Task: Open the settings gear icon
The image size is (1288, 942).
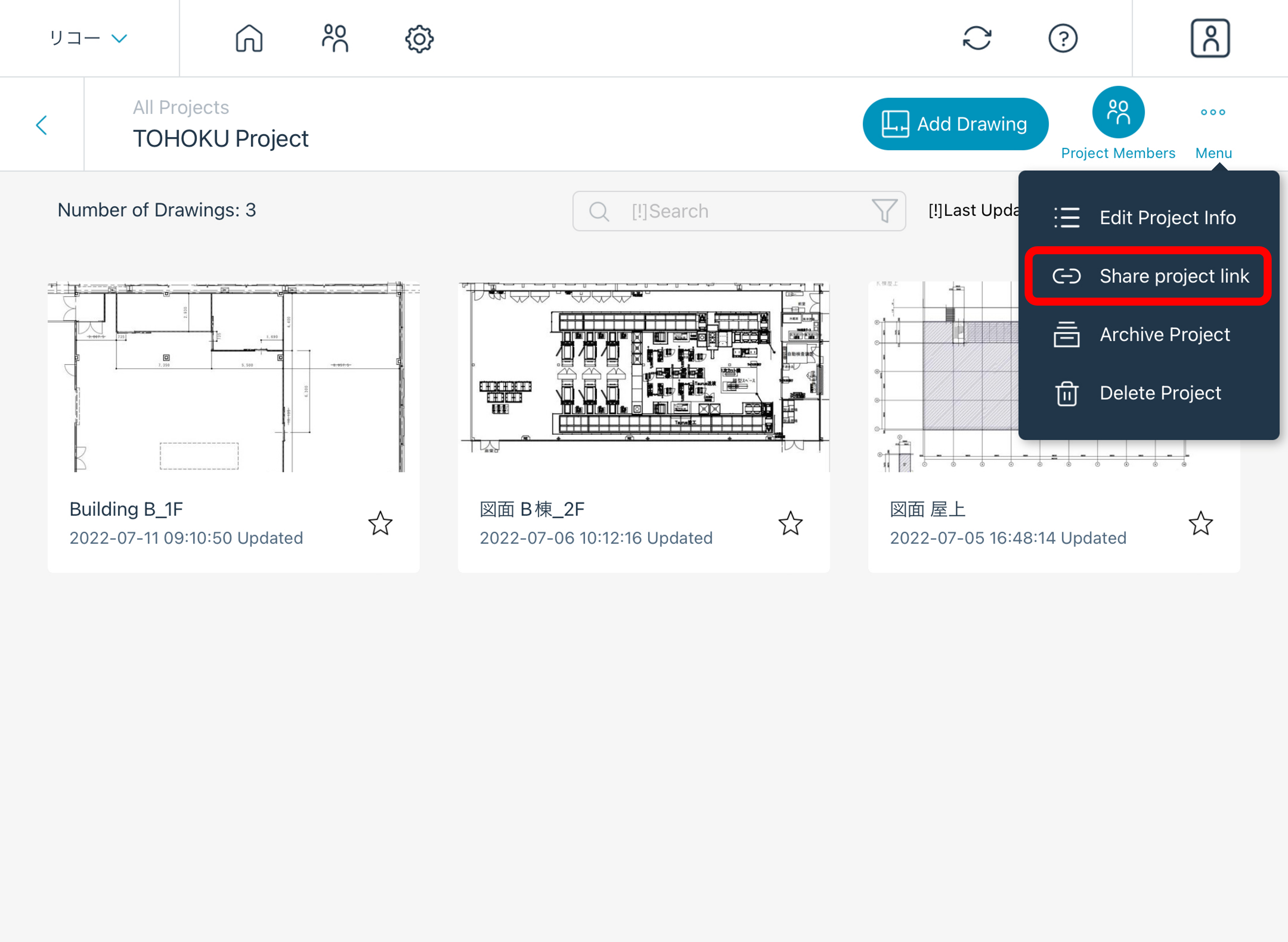Action: click(x=419, y=39)
